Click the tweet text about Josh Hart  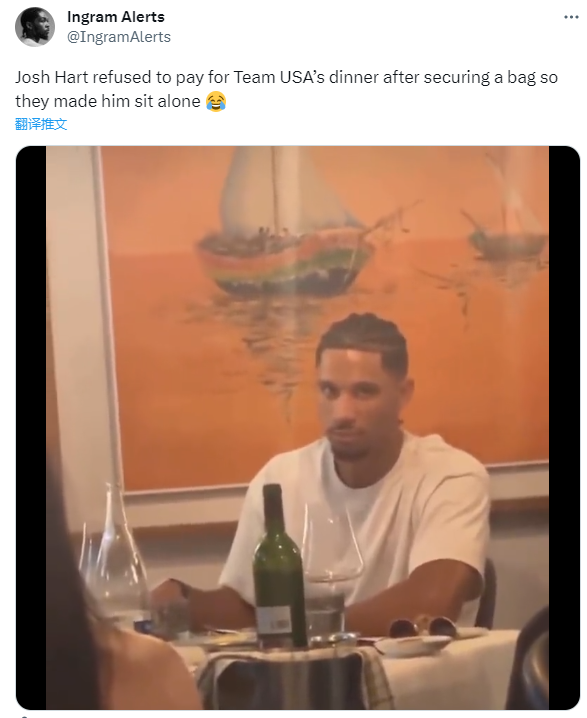[286, 89]
